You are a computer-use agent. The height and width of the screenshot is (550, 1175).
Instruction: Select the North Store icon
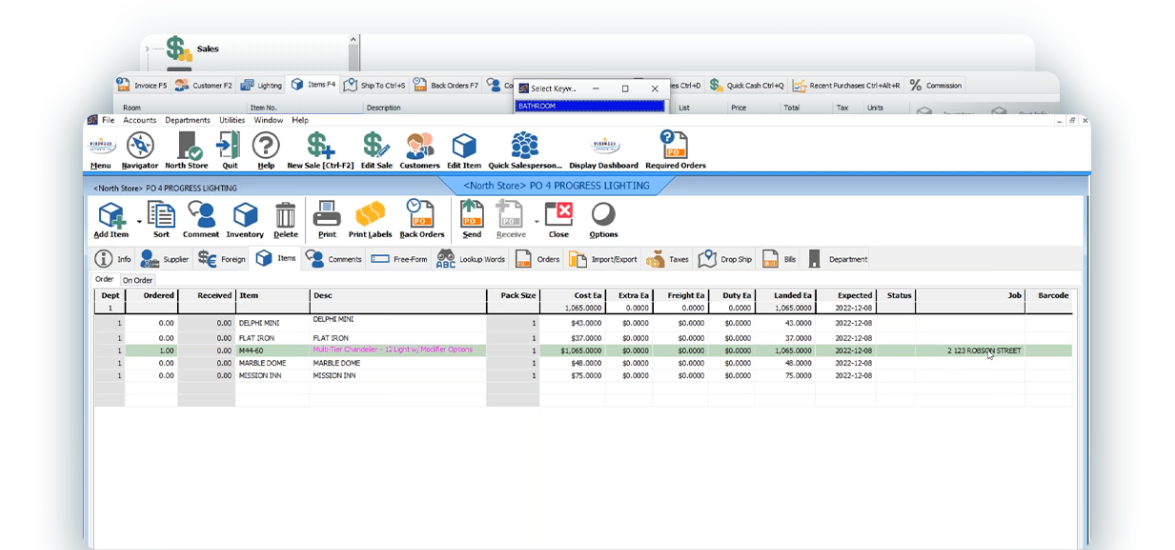(x=187, y=150)
